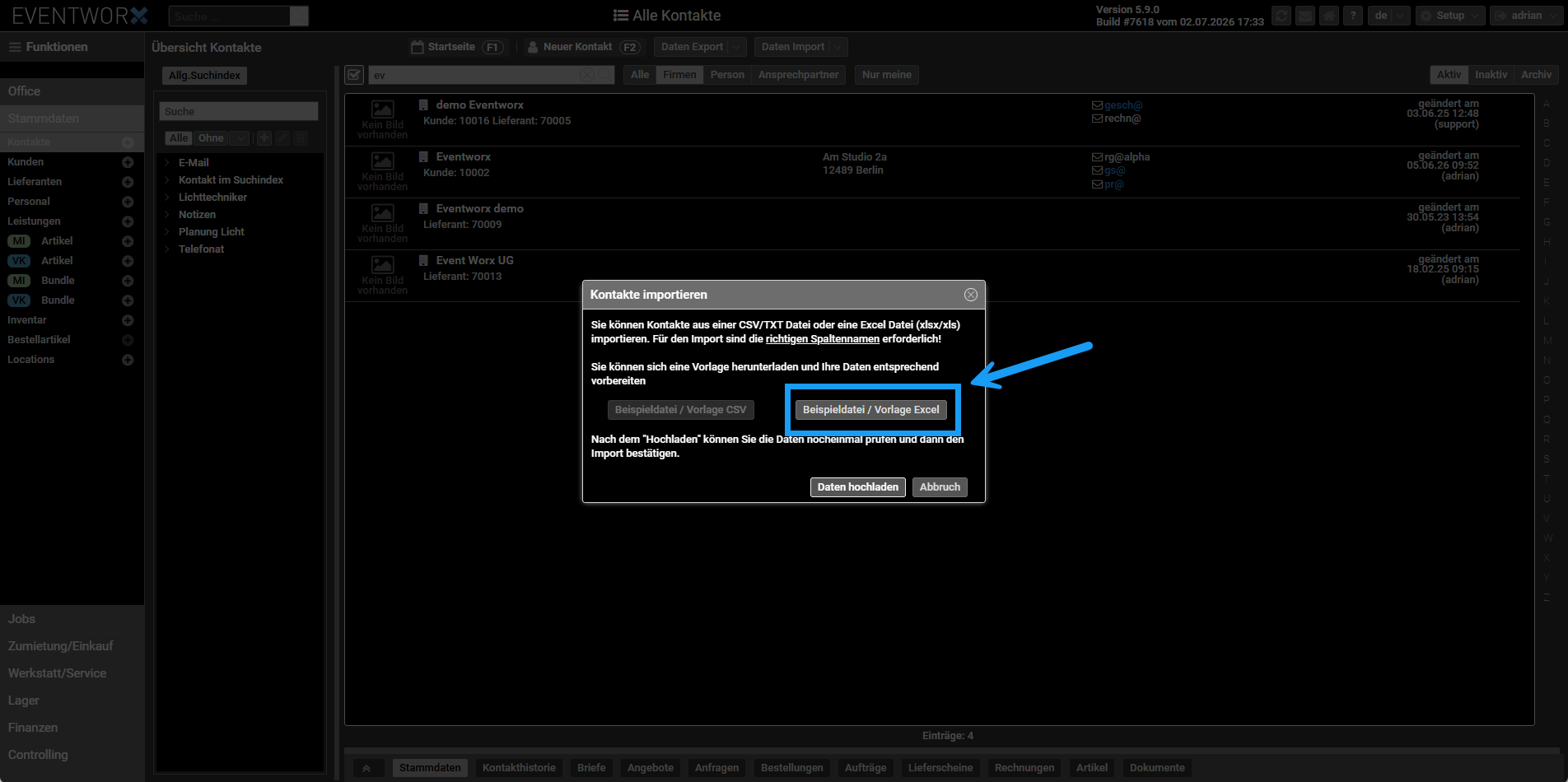The width and height of the screenshot is (1568, 782).
Task: Click the magnifier icon in contact search field
Action: tap(605, 75)
